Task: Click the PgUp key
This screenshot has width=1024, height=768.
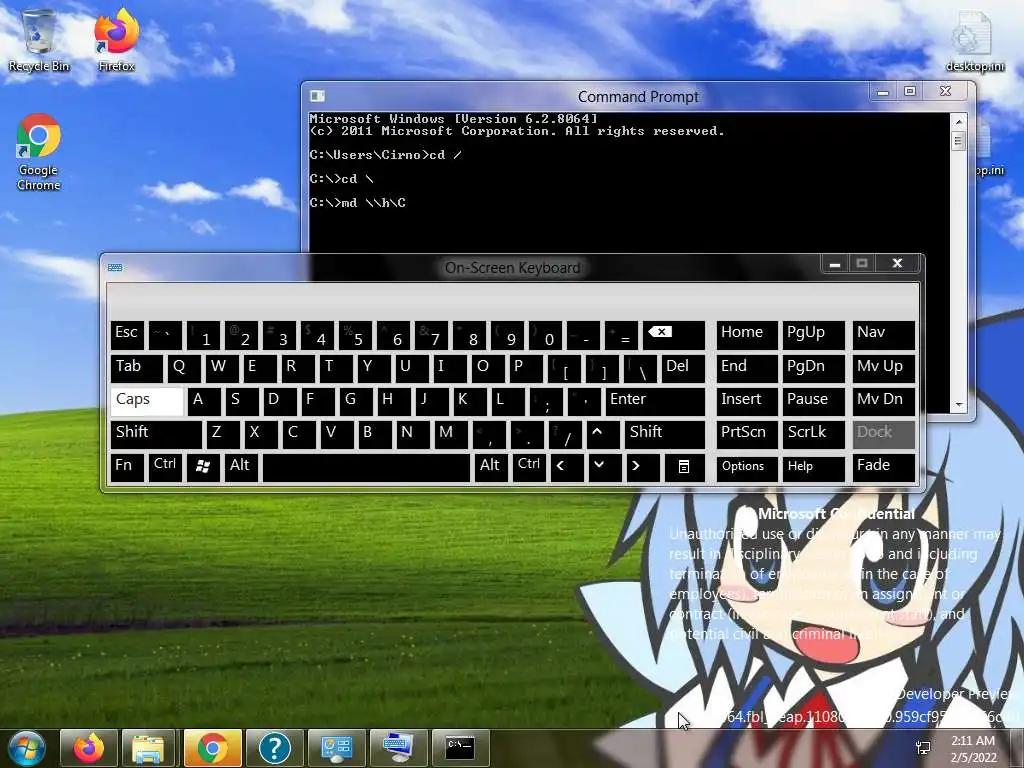Action: click(x=813, y=336)
